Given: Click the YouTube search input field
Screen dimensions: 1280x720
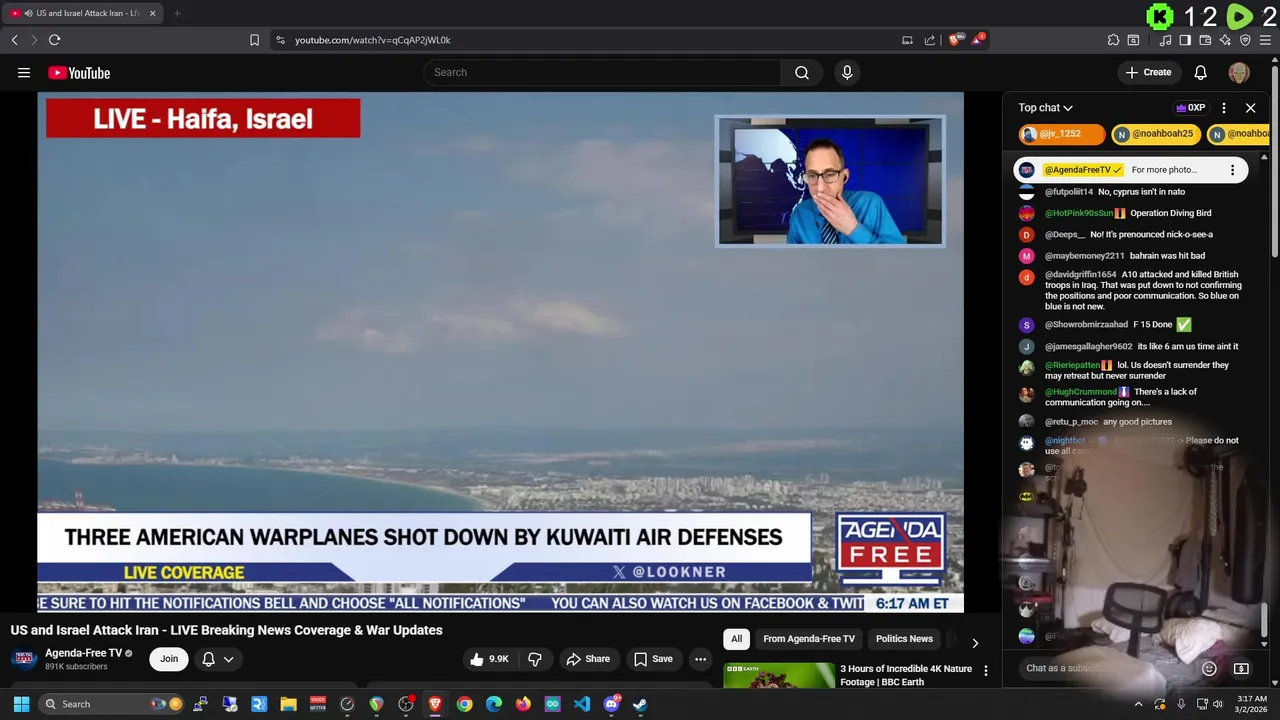Looking at the screenshot, I should (602, 72).
